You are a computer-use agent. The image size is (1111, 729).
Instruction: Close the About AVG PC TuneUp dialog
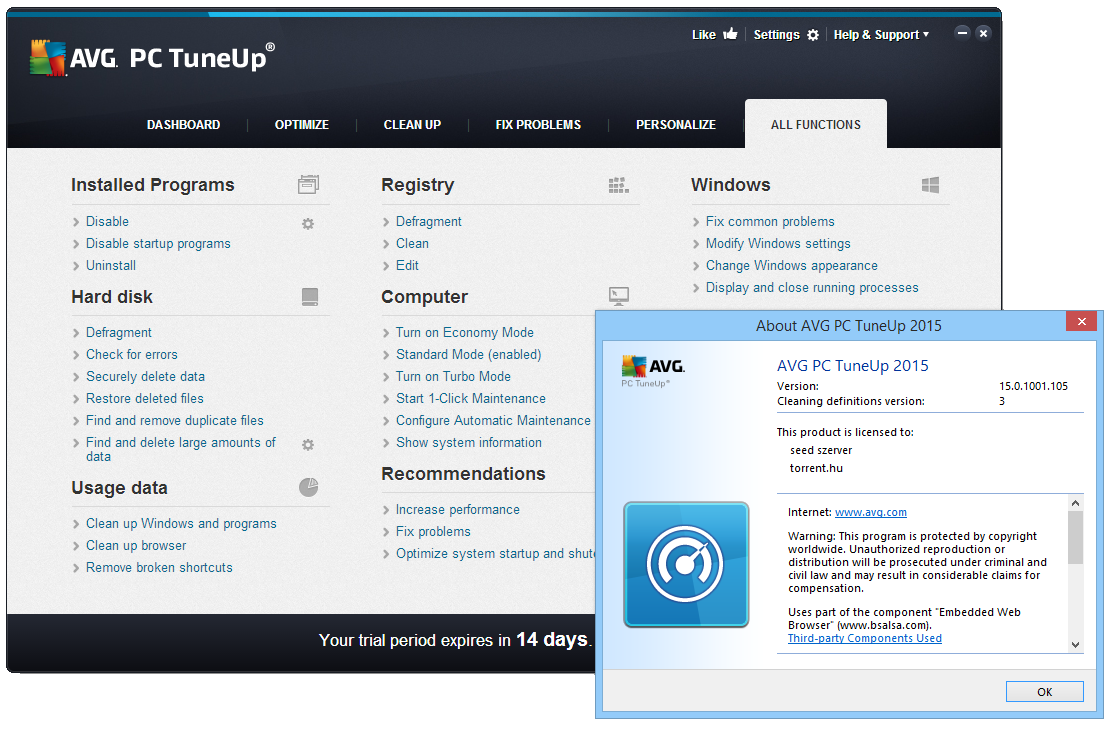[1082, 322]
